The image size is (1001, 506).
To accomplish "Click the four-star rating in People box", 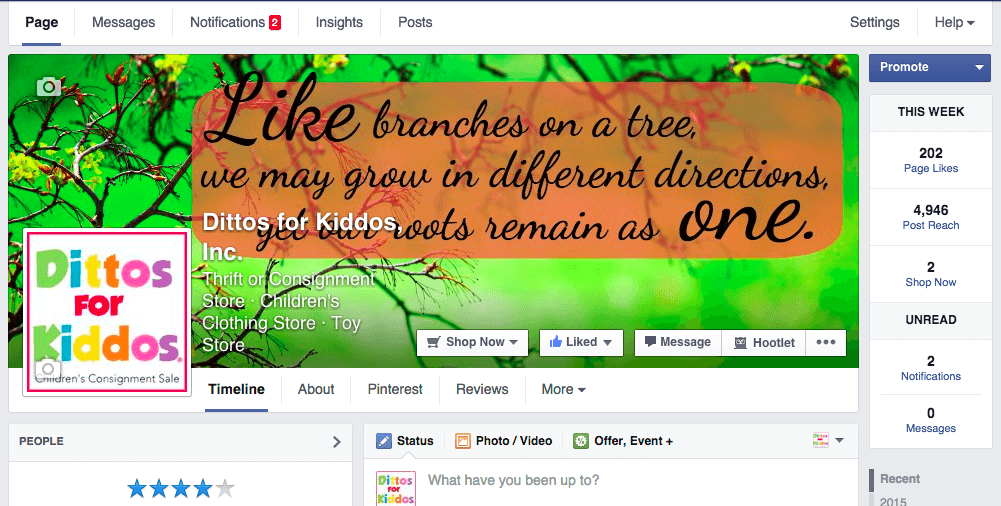I will pos(181,489).
